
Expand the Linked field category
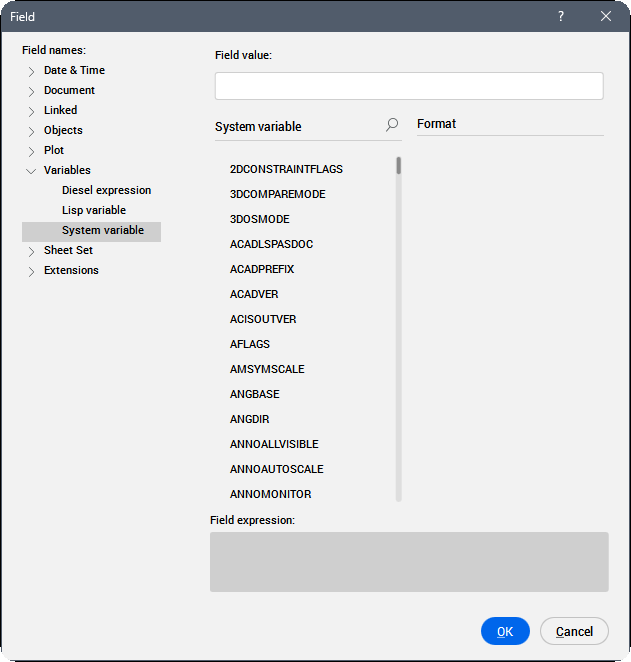click(x=31, y=111)
